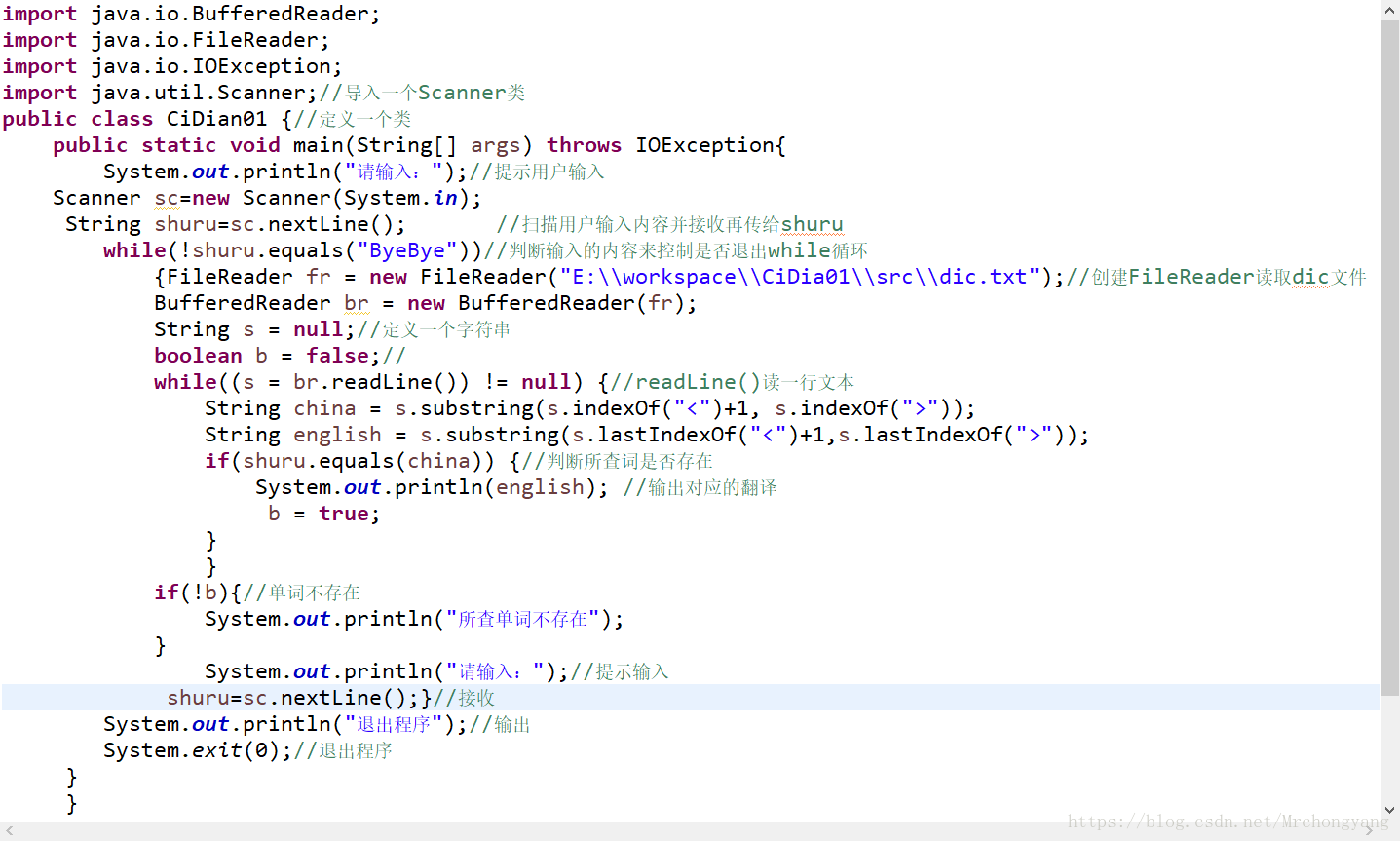
Task: Click the string "退出程序" in println
Action: click(x=394, y=724)
